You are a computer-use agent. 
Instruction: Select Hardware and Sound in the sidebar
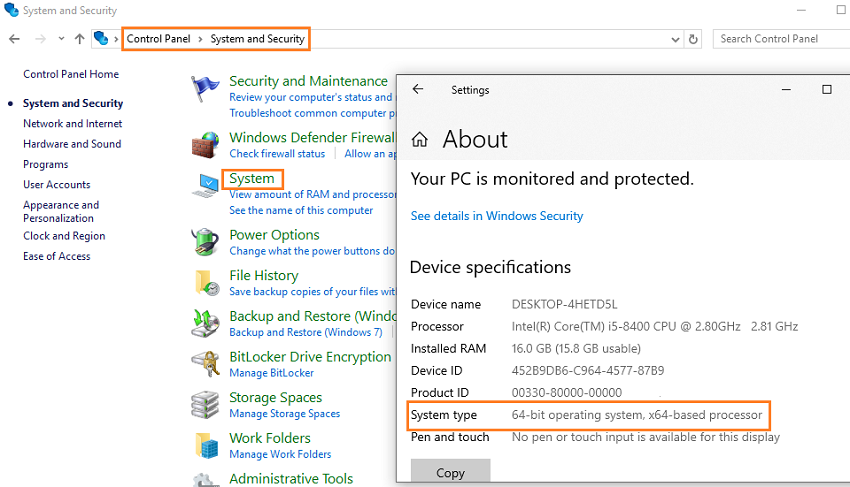tap(72, 144)
